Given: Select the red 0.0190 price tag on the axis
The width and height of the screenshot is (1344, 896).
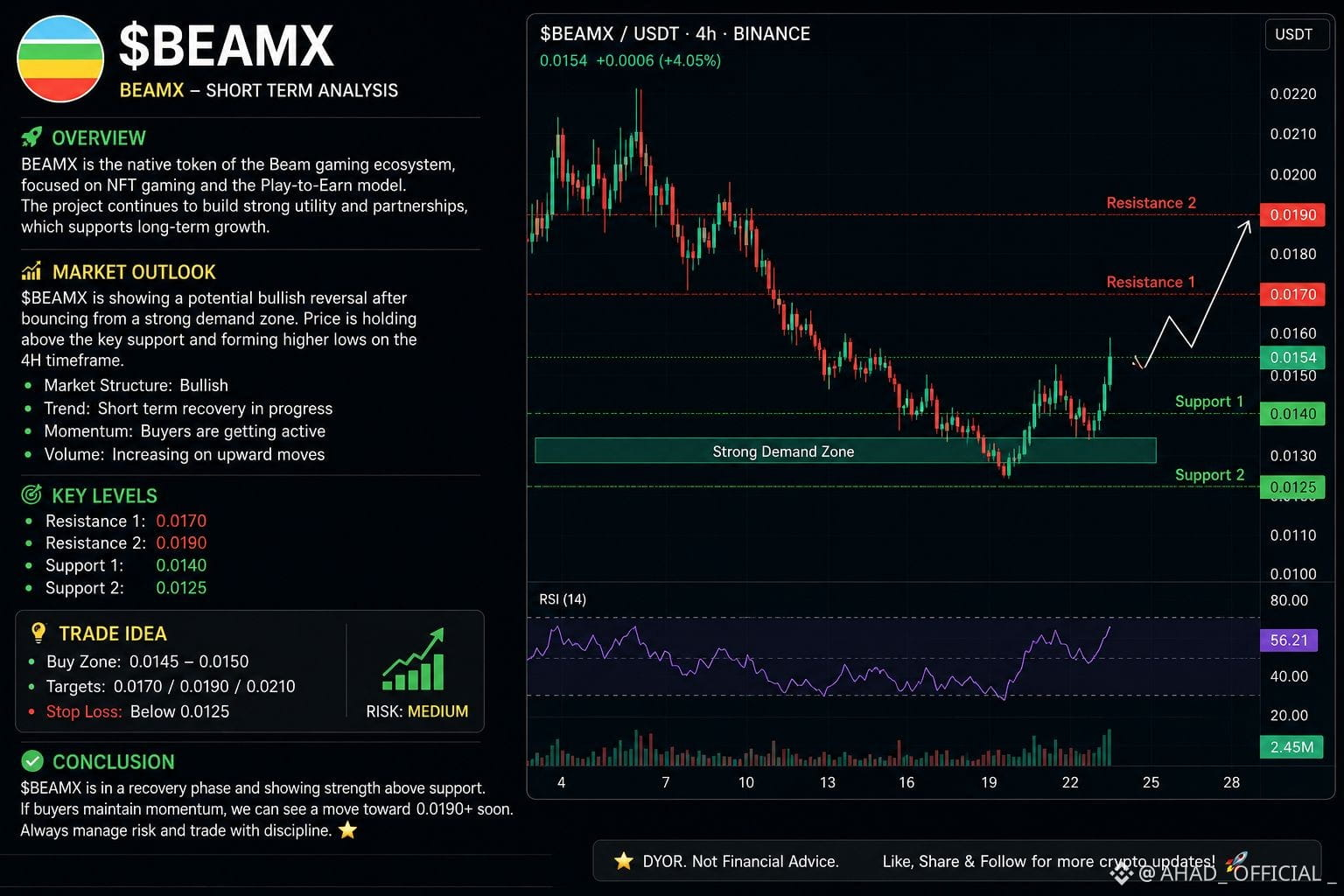Looking at the screenshot, I should point(1292,215).
